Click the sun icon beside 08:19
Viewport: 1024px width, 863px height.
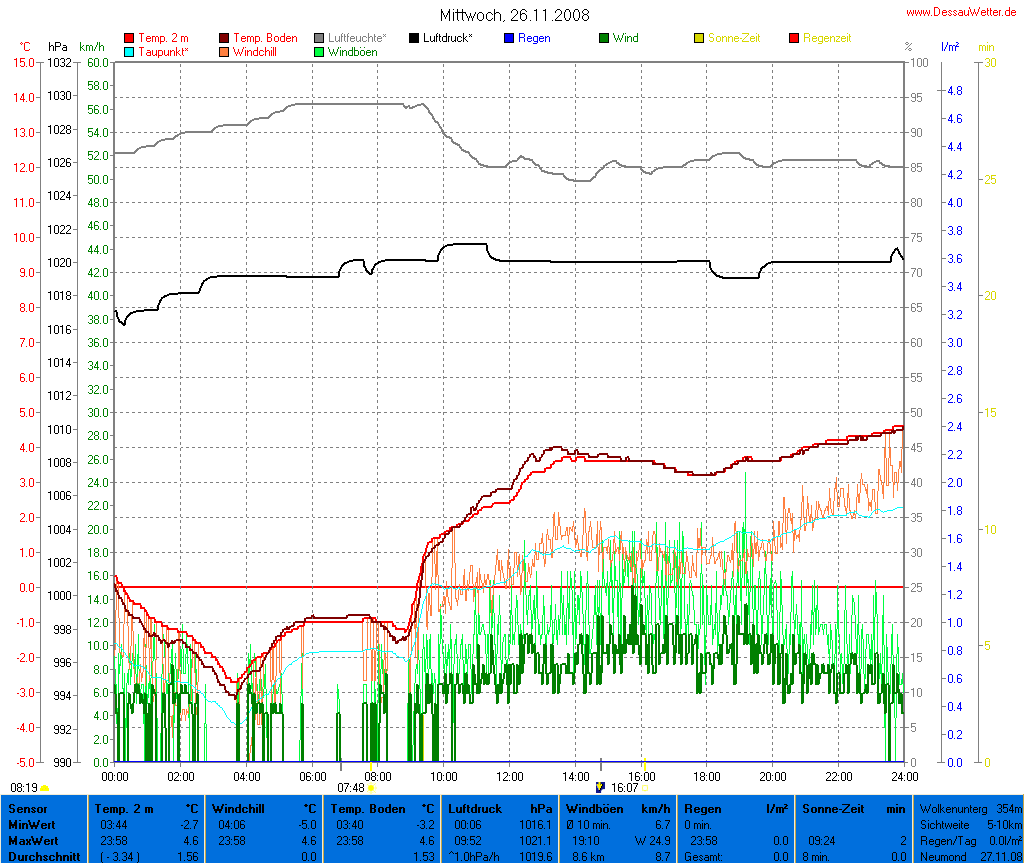click(x=45, y=788)
